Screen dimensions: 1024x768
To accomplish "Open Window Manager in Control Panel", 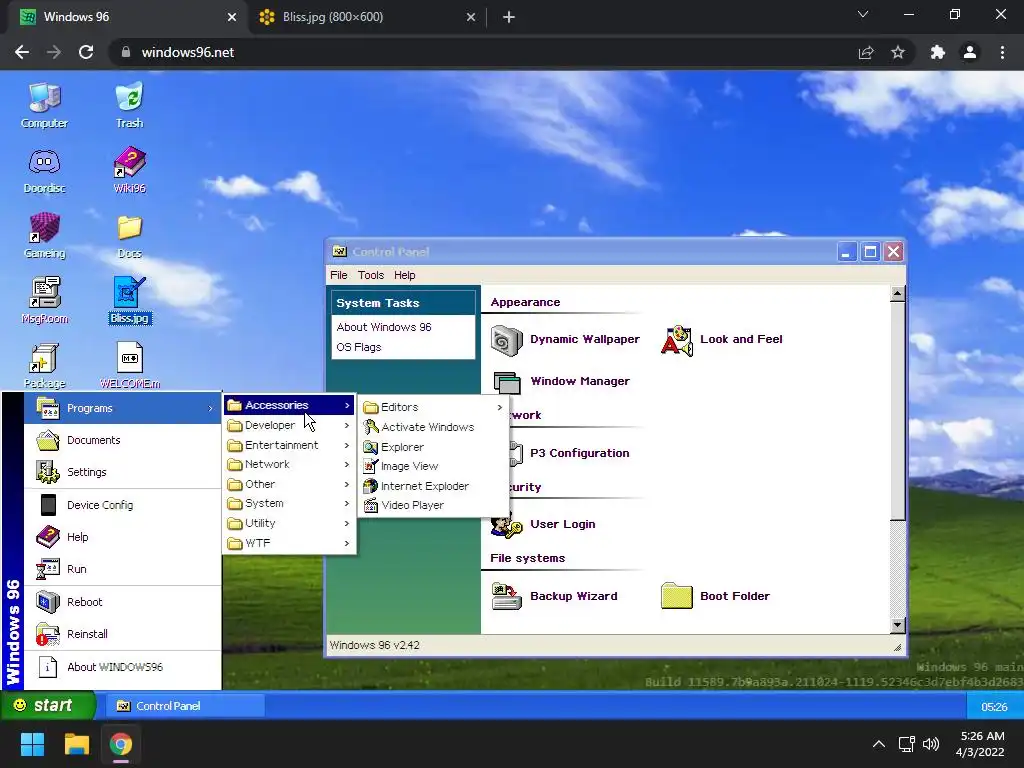I will 561,381.
